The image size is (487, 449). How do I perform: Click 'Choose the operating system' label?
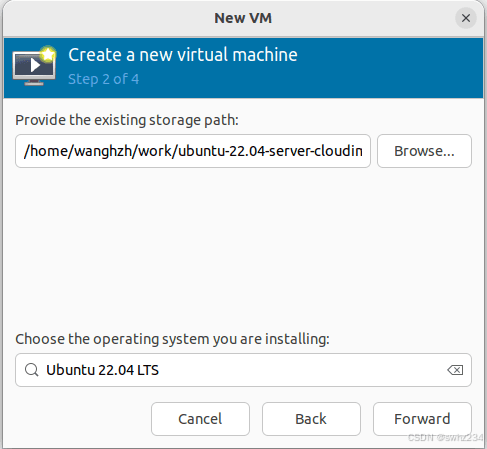tap(172, 339)
